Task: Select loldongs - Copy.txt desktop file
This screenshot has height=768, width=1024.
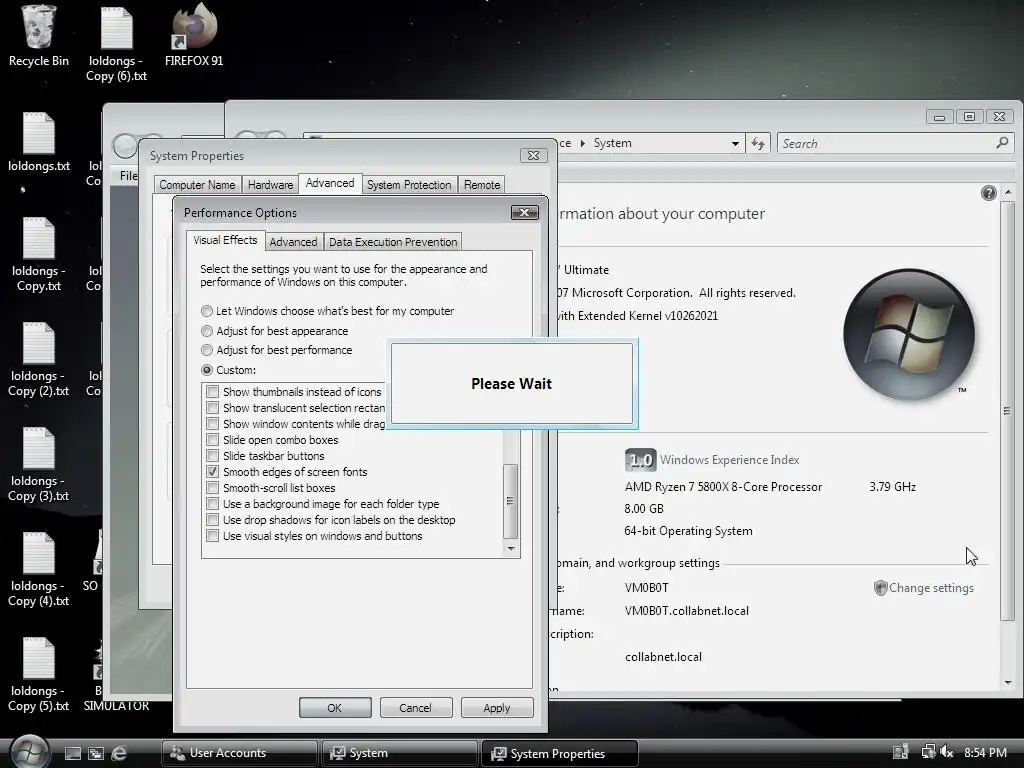Action: tap(39, 255)
